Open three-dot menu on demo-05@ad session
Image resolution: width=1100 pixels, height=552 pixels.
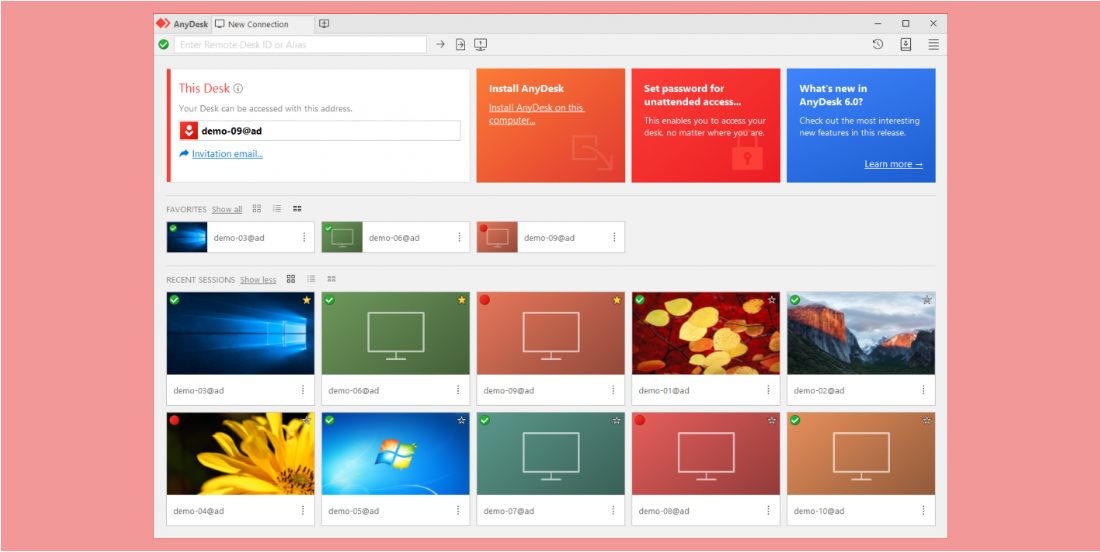click(x=458, y=511)
